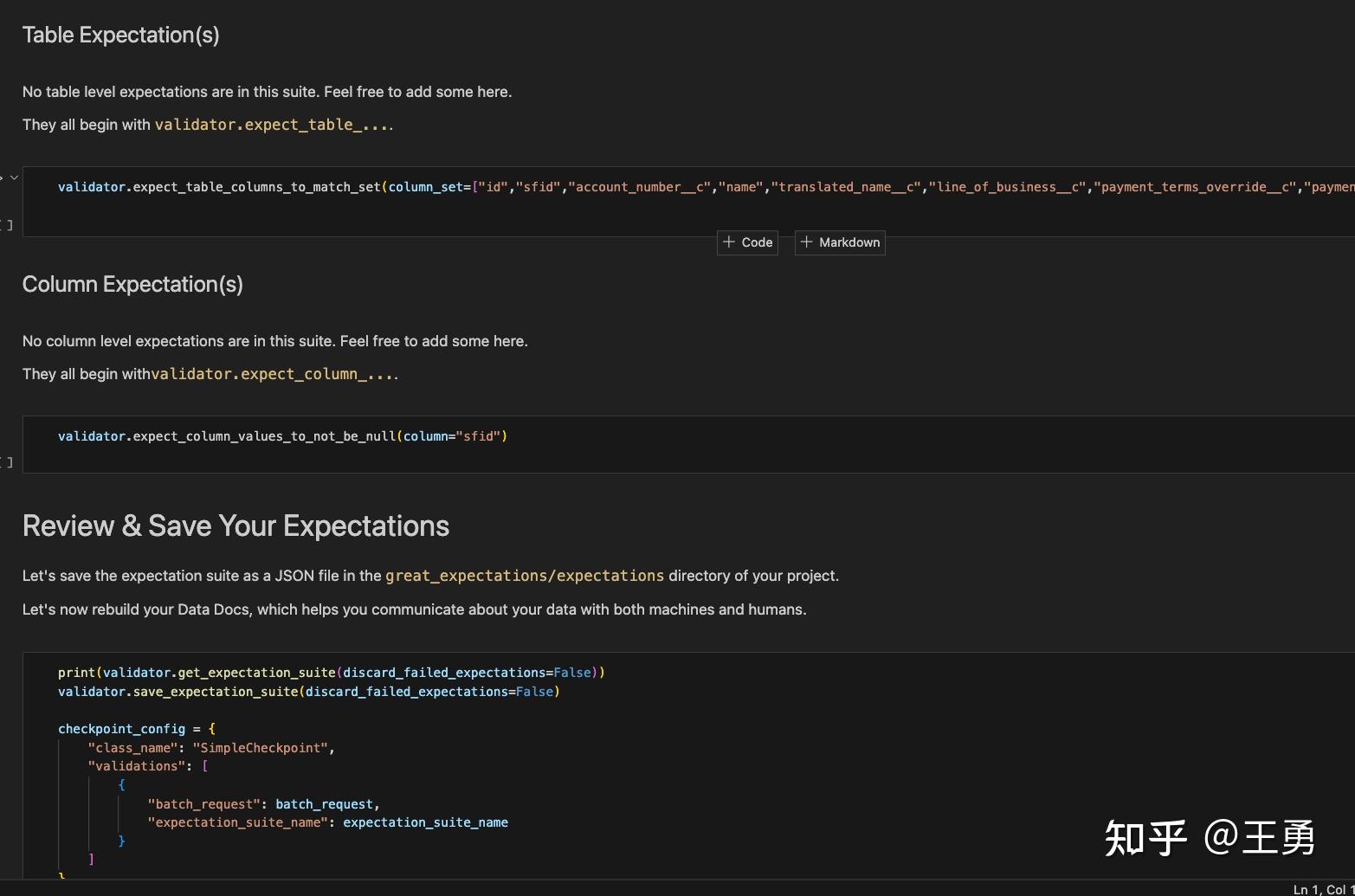Click the Review & Save Your Expectations heading
This screenshot has width=1355, height=896.
pyautogui.click(x=236, y=525)
